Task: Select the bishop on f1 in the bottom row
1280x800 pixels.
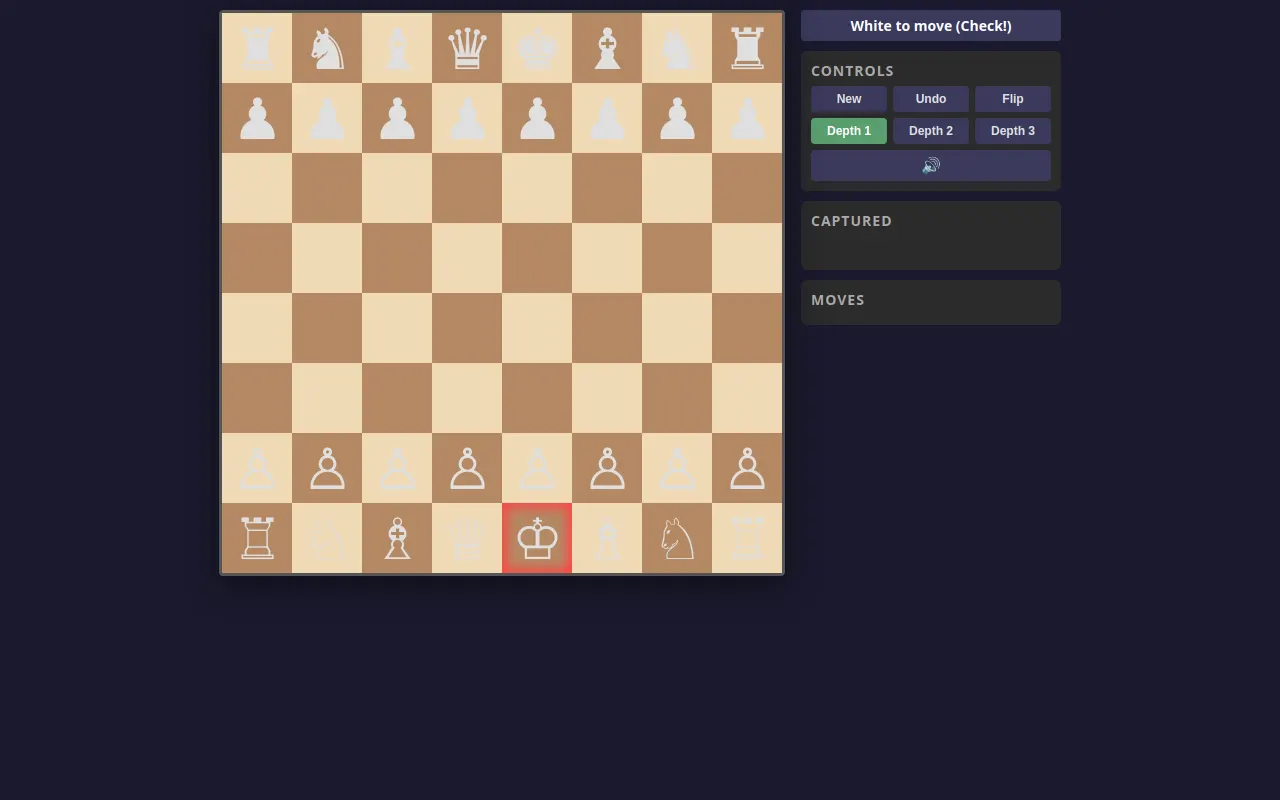Action: (x=607, y=538)
